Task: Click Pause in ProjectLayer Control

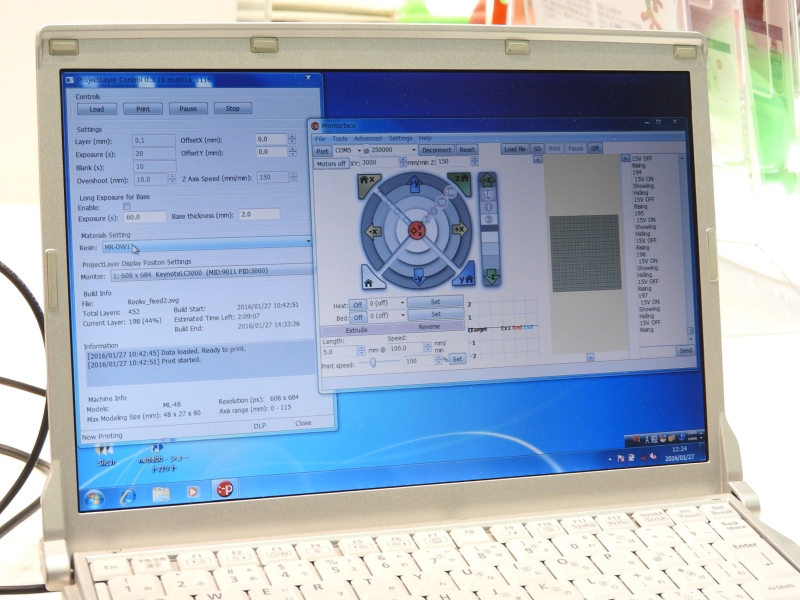Action: tap(188, 108)
